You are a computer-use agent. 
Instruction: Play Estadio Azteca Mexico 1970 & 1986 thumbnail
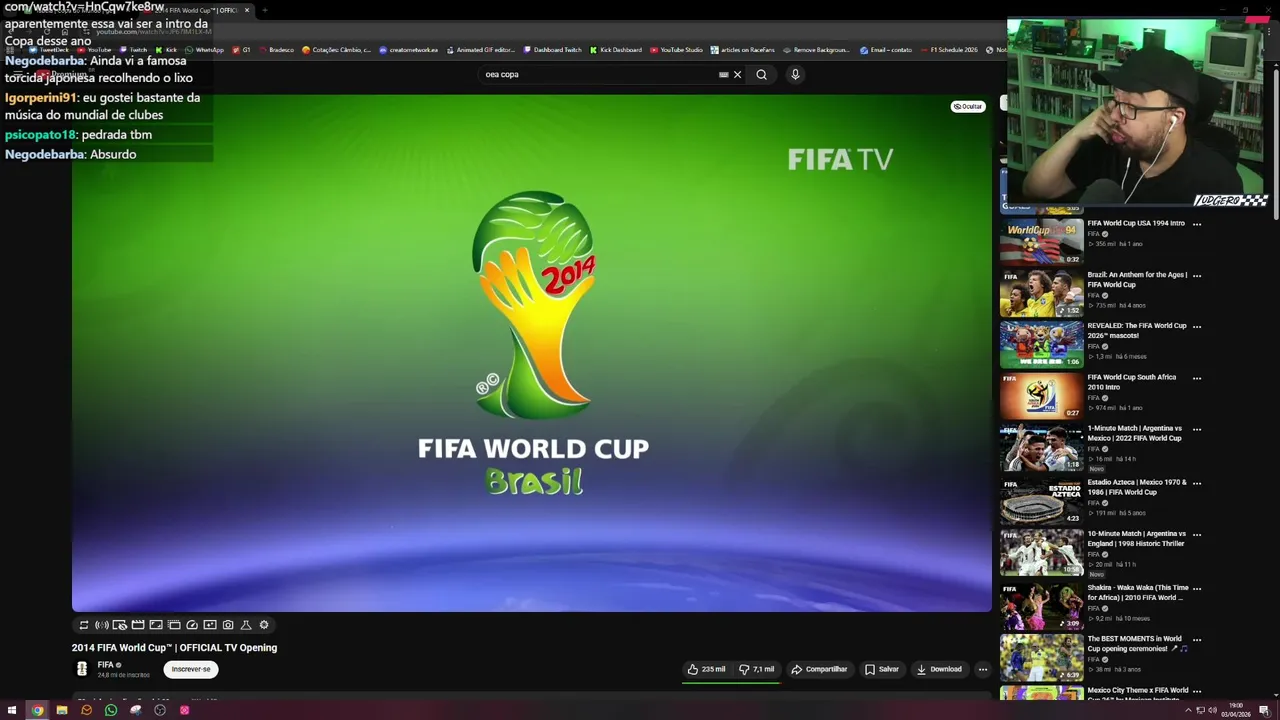(1041, 501)
